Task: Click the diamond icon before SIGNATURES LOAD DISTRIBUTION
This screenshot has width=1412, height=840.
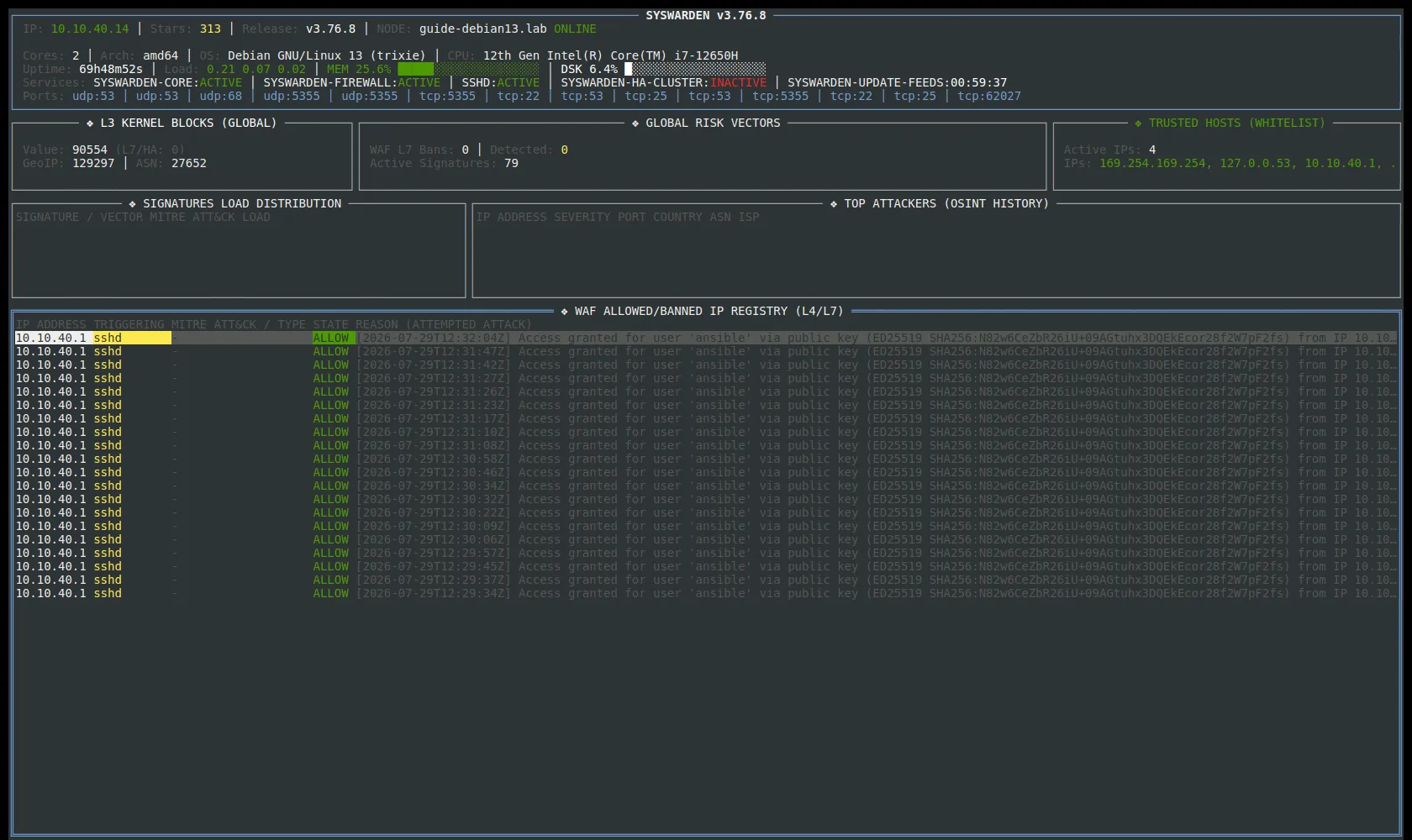Action: click(x=133, y=204)
